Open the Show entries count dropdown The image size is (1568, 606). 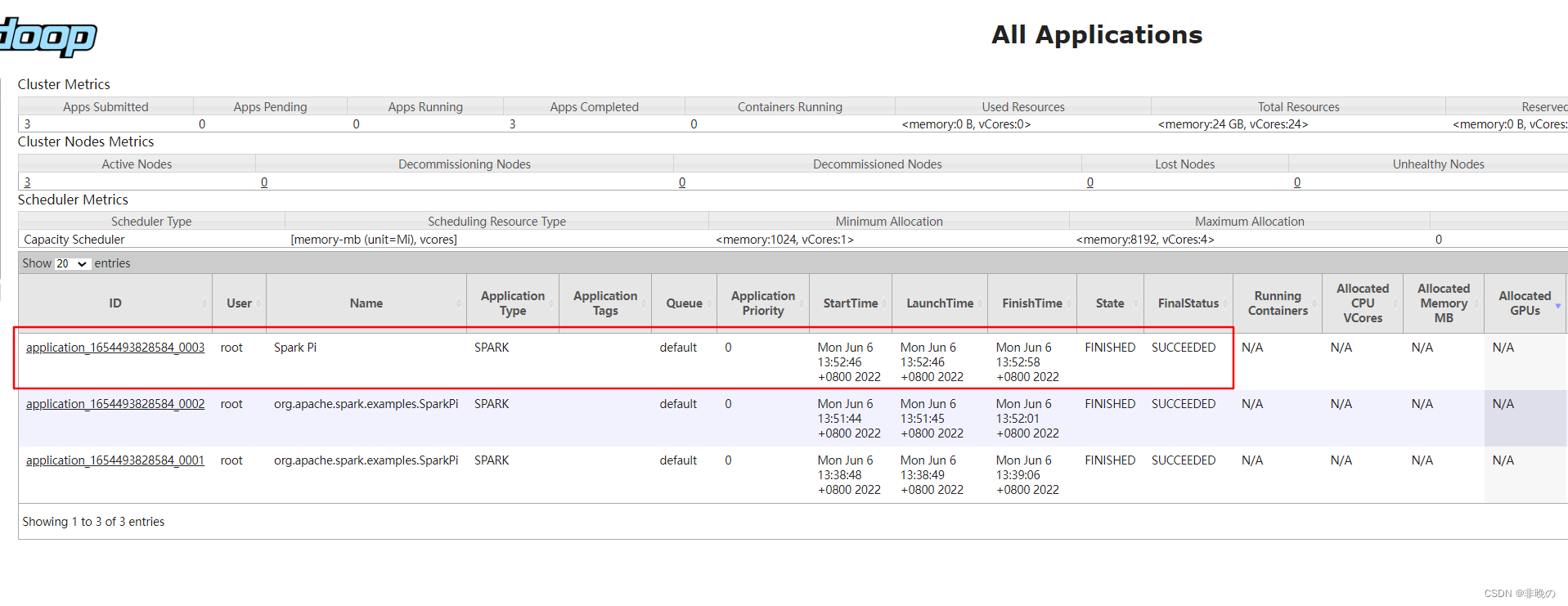point(72,263)
